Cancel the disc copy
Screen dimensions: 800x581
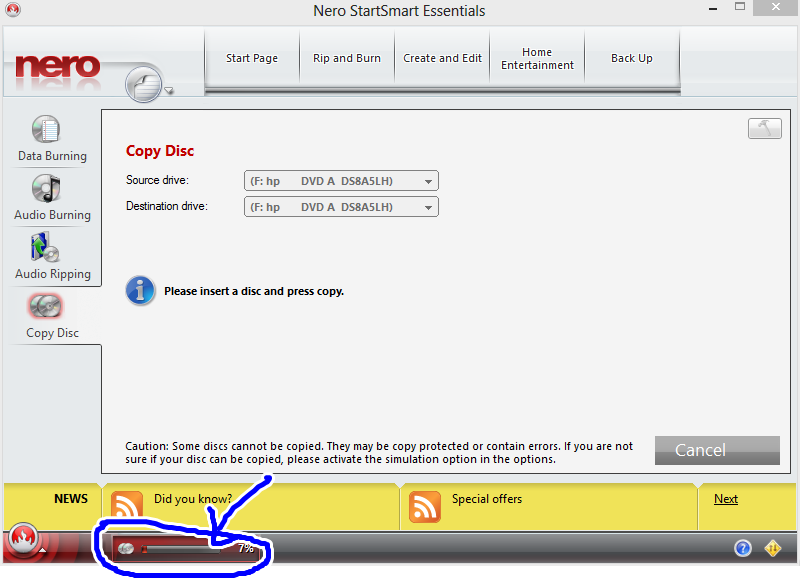[x=717, y=450]
